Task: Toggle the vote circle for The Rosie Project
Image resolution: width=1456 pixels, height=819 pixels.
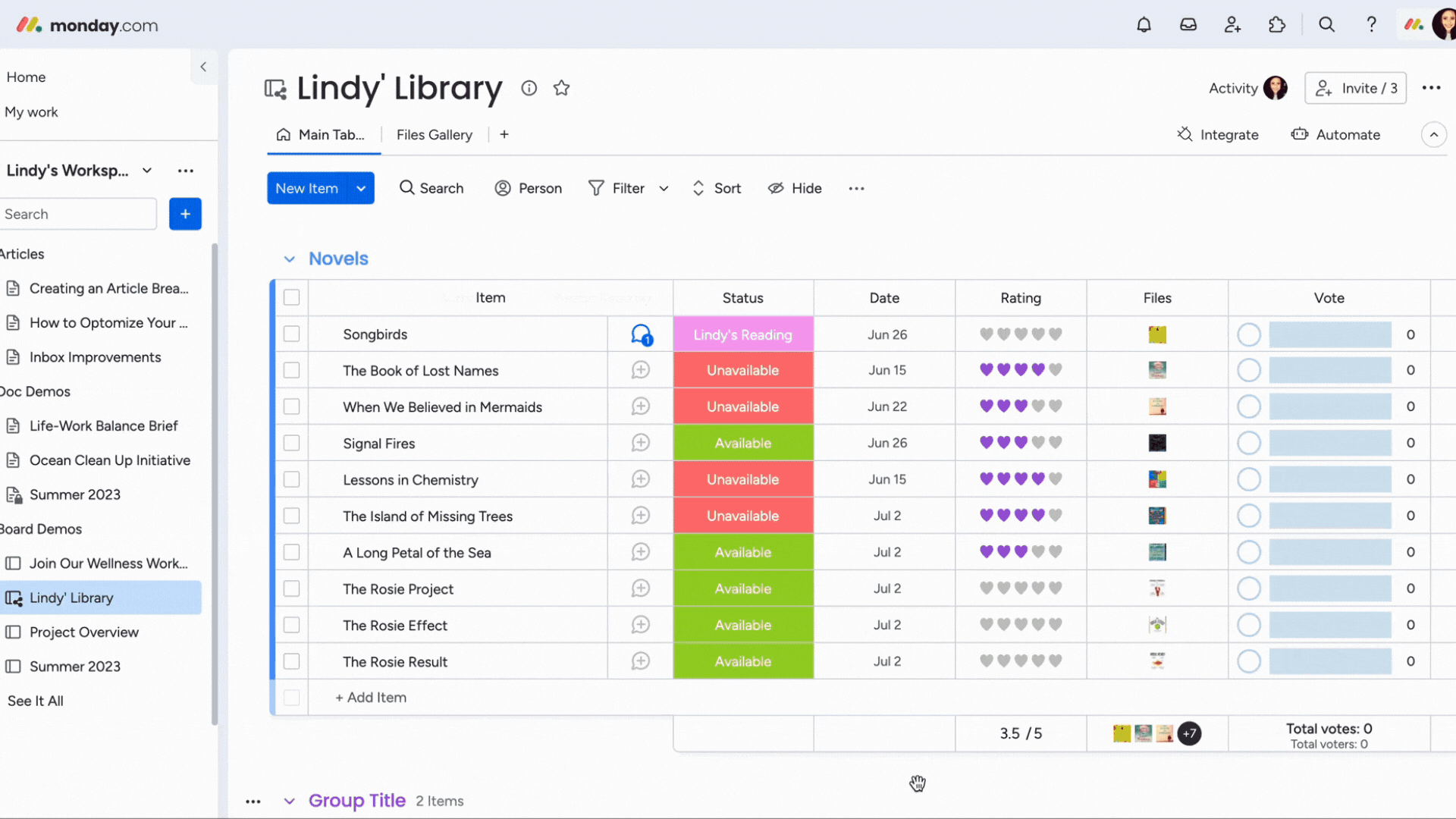Action: tap(1248, 588)
